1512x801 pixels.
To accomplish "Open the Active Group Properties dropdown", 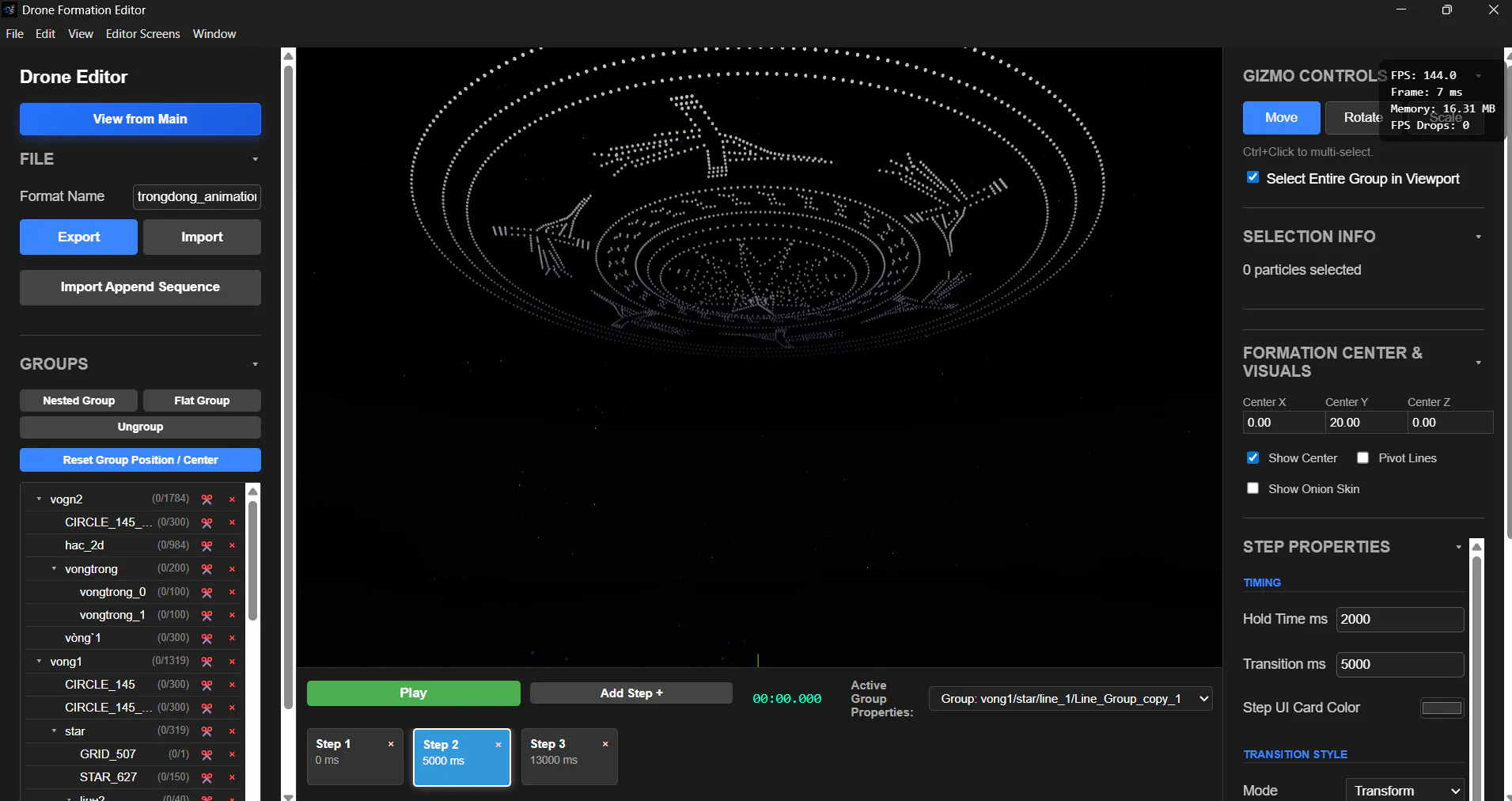I will [x=1071, y=699].
